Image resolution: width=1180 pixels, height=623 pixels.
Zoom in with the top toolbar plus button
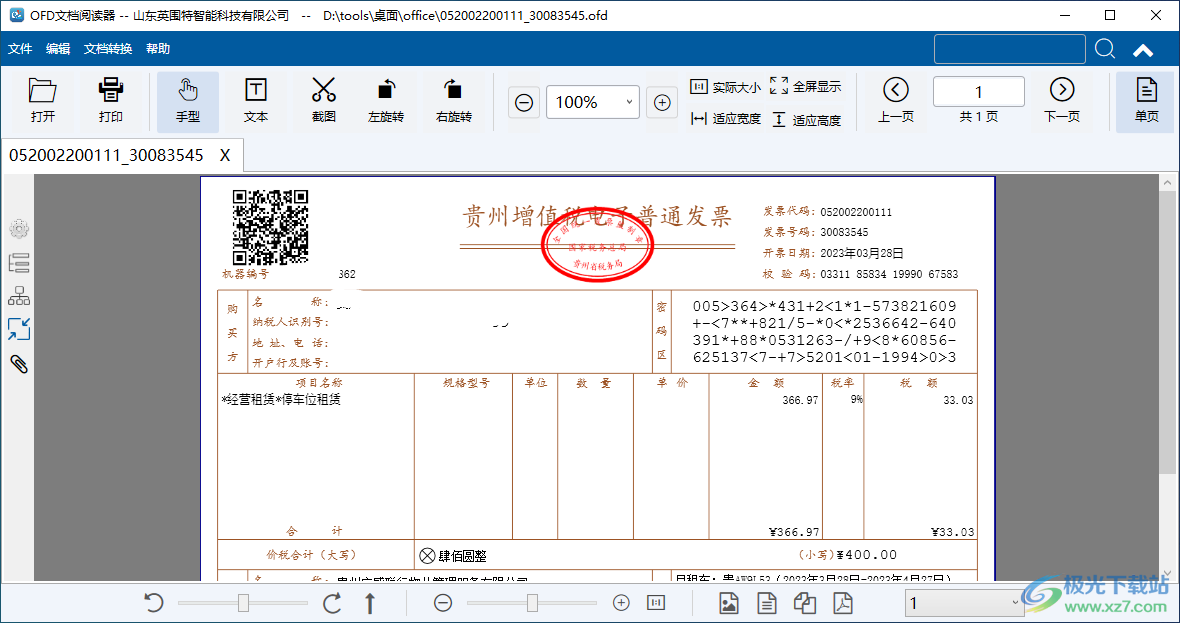(x=662, y=102)
